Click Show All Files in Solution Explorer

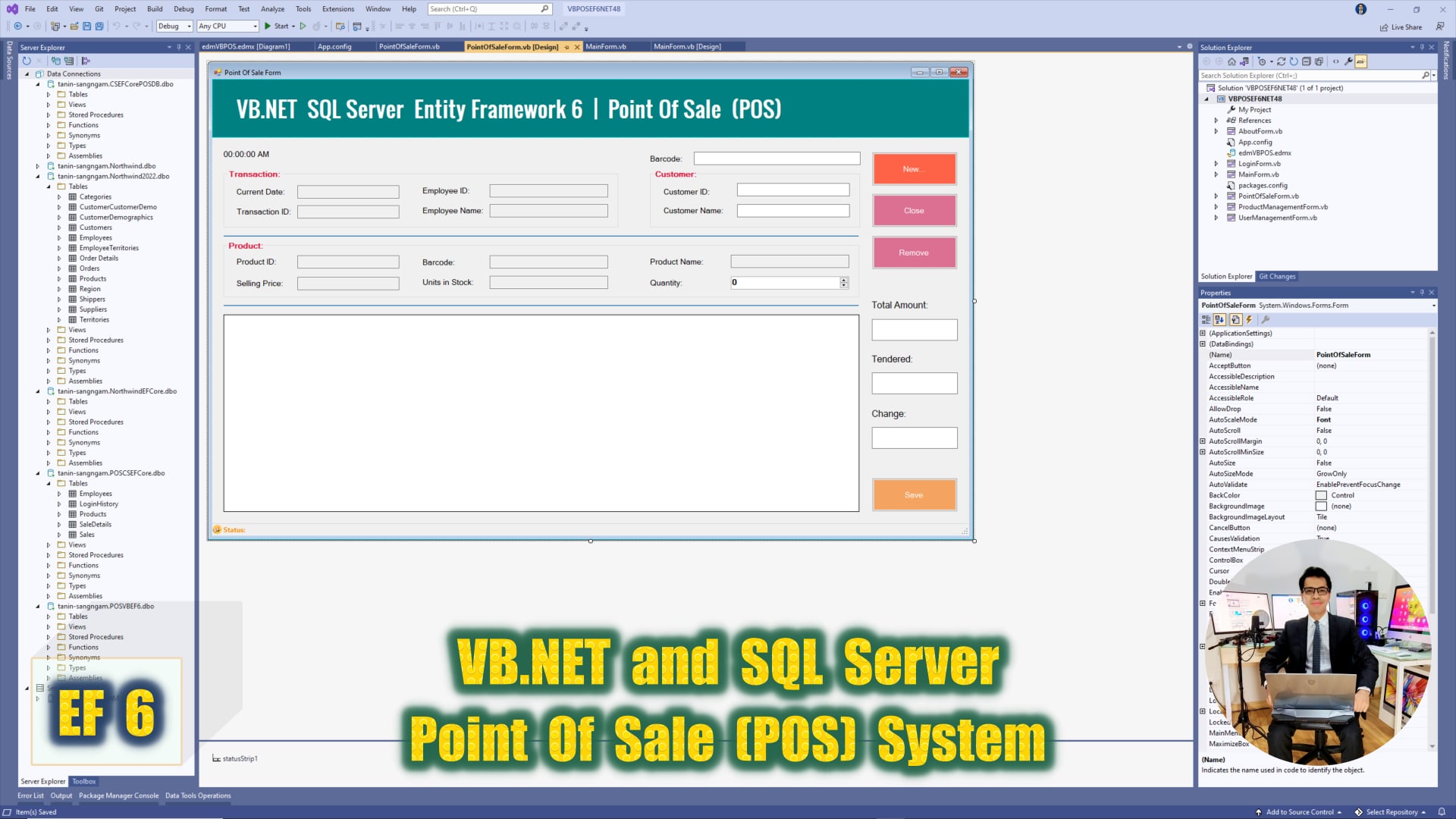pos(1319,61)
